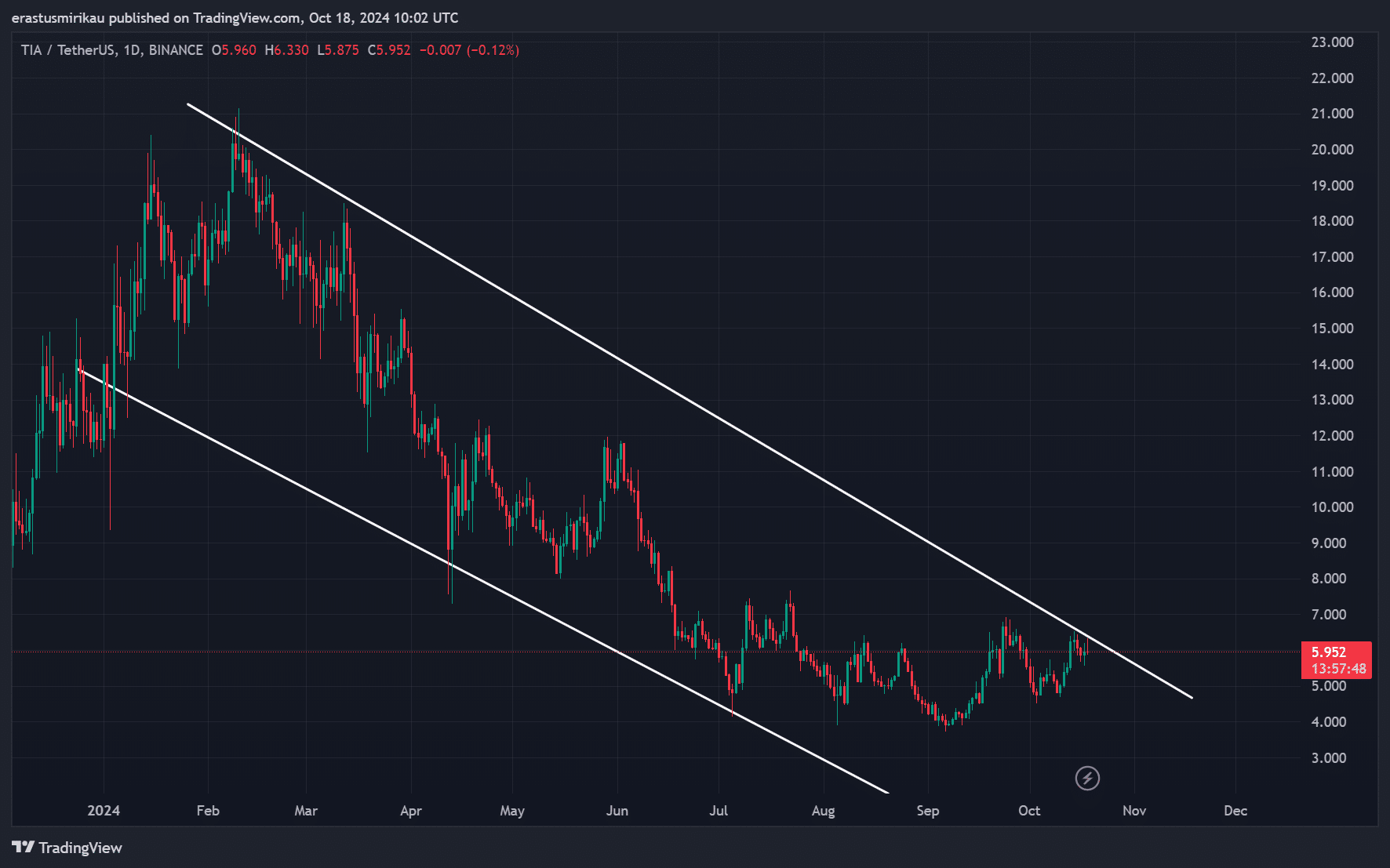This screenshot has height=868, width=1390.
Task: Click the current price label 5.952
Action: (x=1329, y=652)
